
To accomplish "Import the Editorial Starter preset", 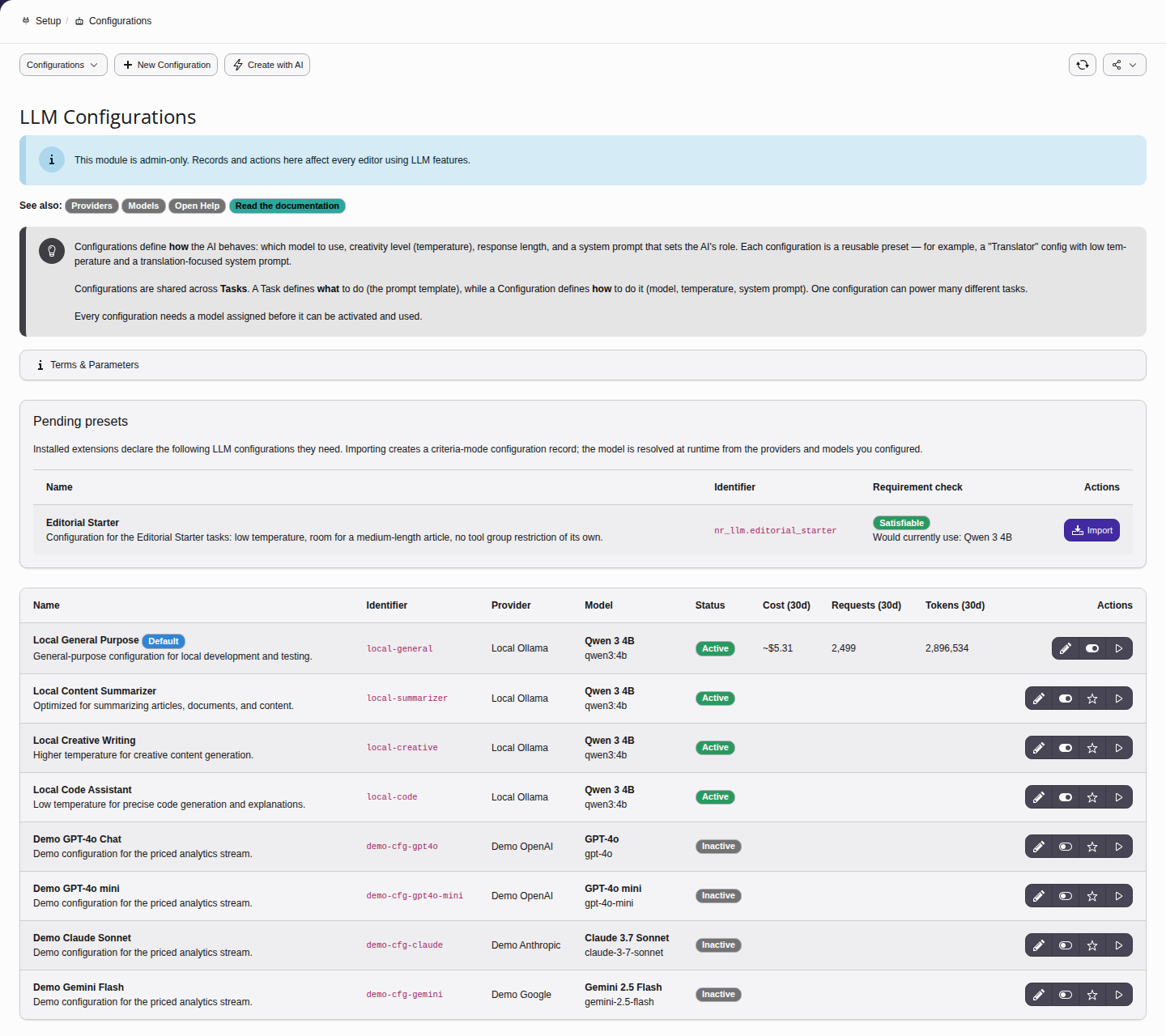I will [x=1092, y=530].
